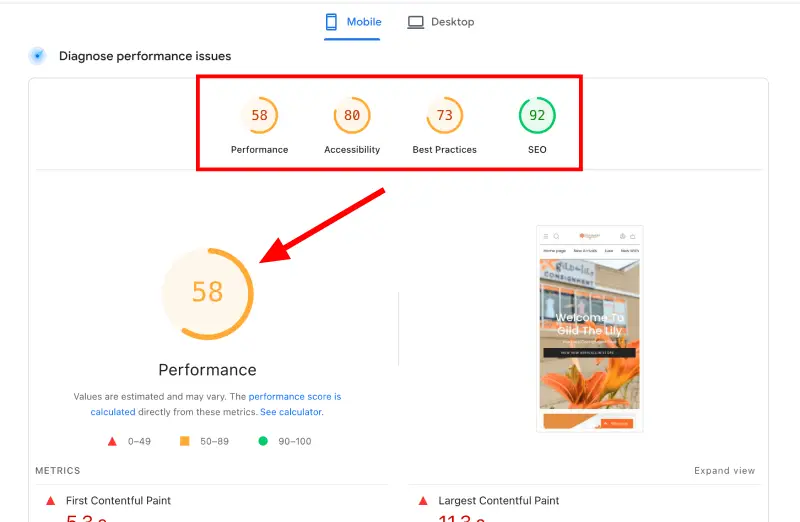This screenshot has width=800, height=522.
Task: Switch to the Desktop tab
Action: [x=441, y=22]
